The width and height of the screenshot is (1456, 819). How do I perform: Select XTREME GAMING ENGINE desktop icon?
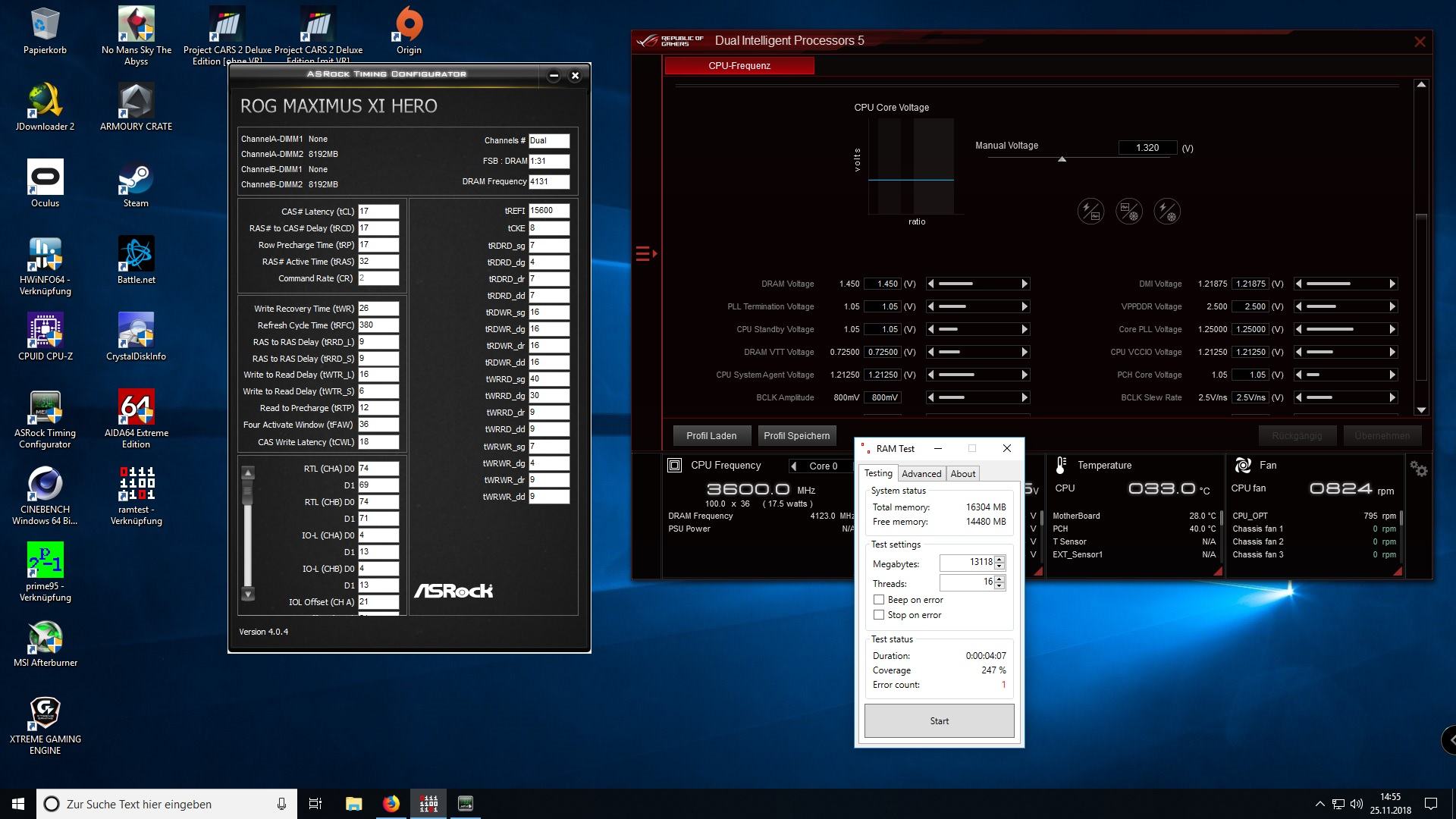(45, 726)
